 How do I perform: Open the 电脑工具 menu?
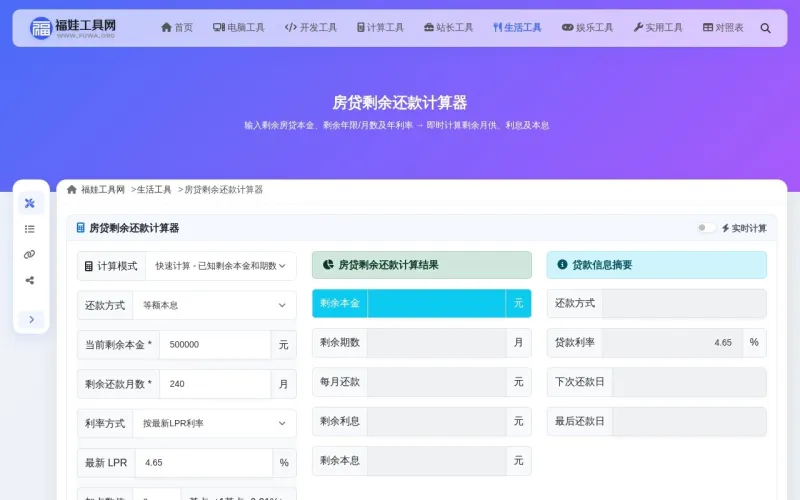(x=239, y=28)
